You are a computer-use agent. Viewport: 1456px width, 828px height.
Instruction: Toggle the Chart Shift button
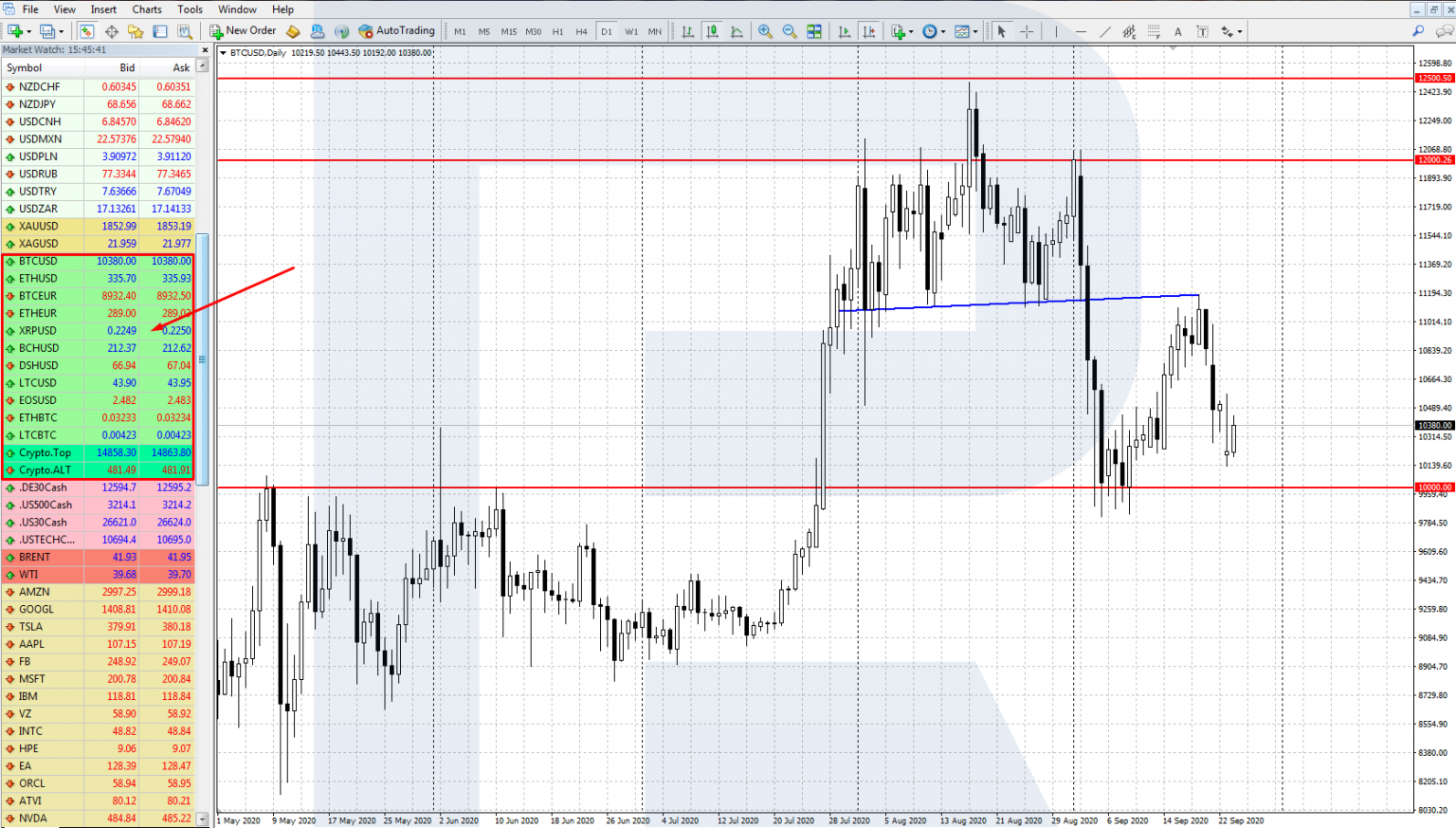(868, 31)
